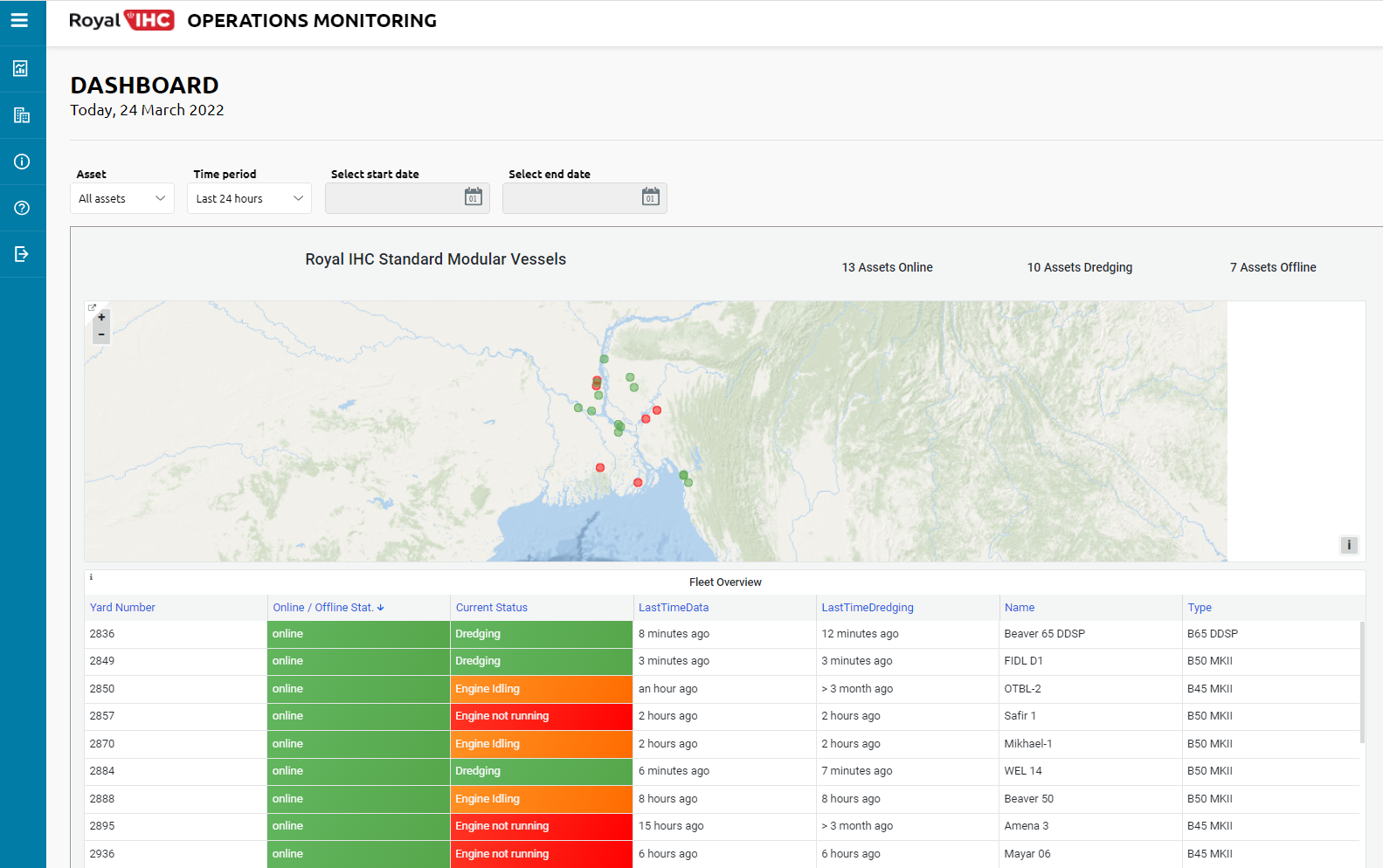This screenshot has width=1383, height=868.
Task: Click the Current Status column header
Action: [x=491, y=608]
